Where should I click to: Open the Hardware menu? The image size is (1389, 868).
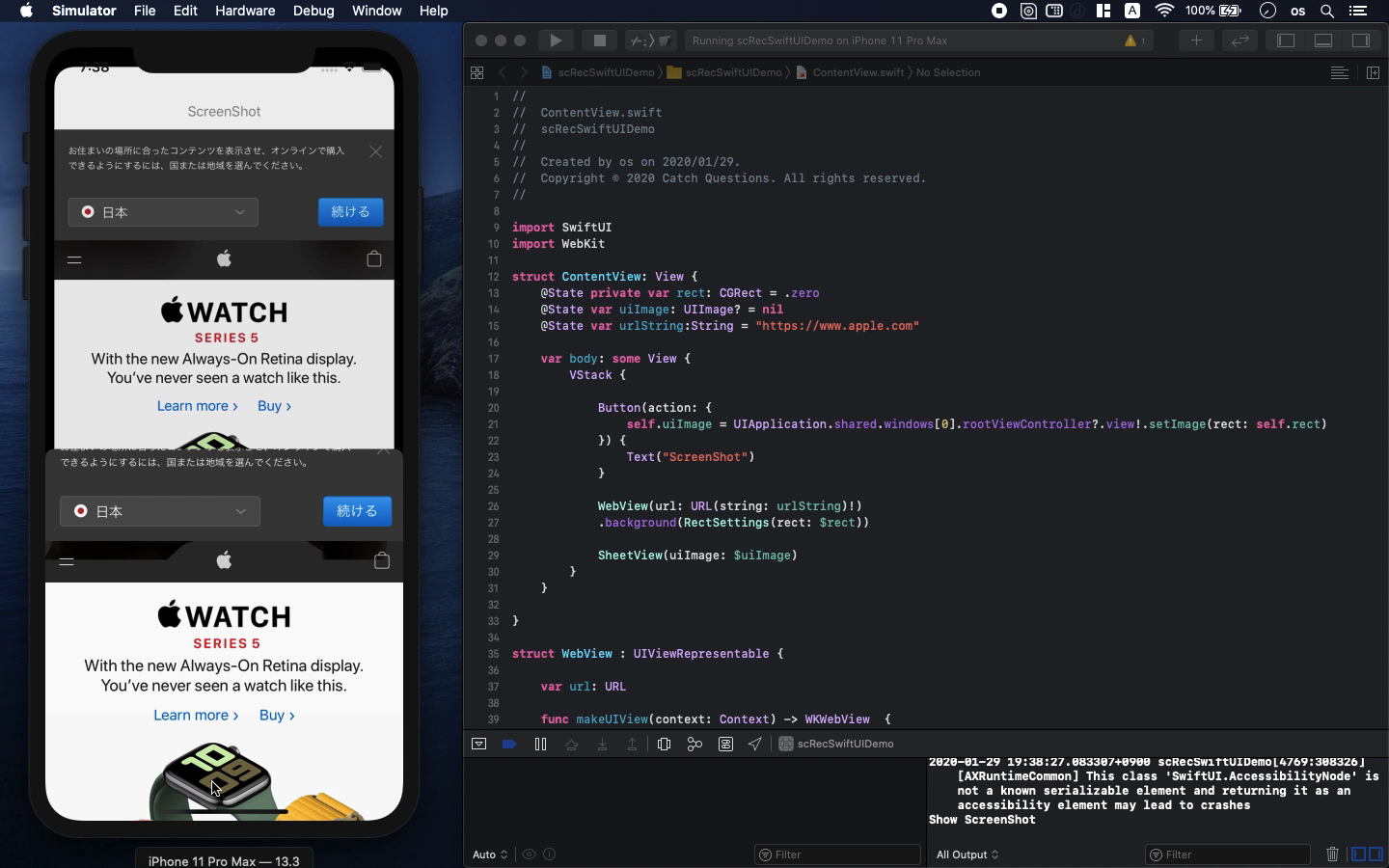coord(245,11)
